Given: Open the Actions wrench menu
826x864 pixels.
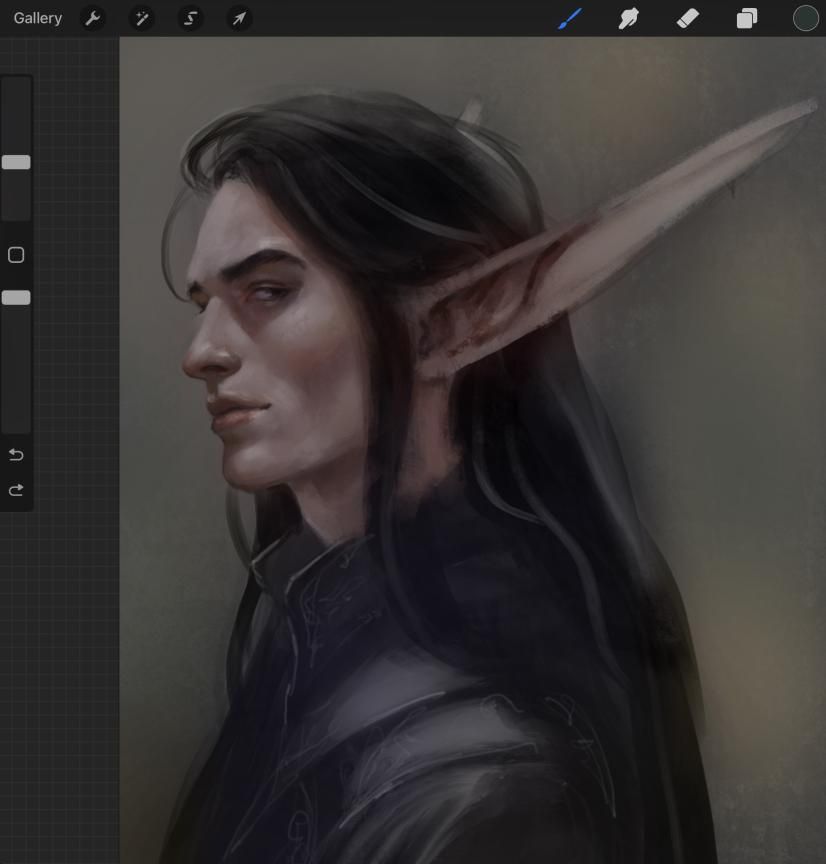Looking at the screenshot, I should pyautogui.click(x=93, y=19).
